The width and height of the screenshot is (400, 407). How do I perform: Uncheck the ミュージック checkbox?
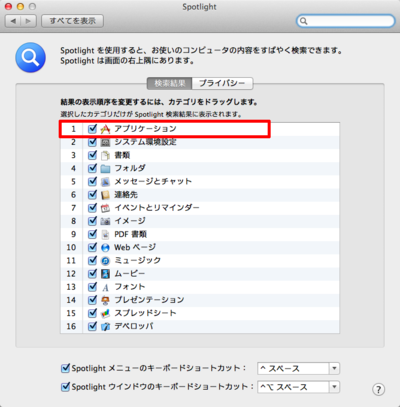(92, 260)
